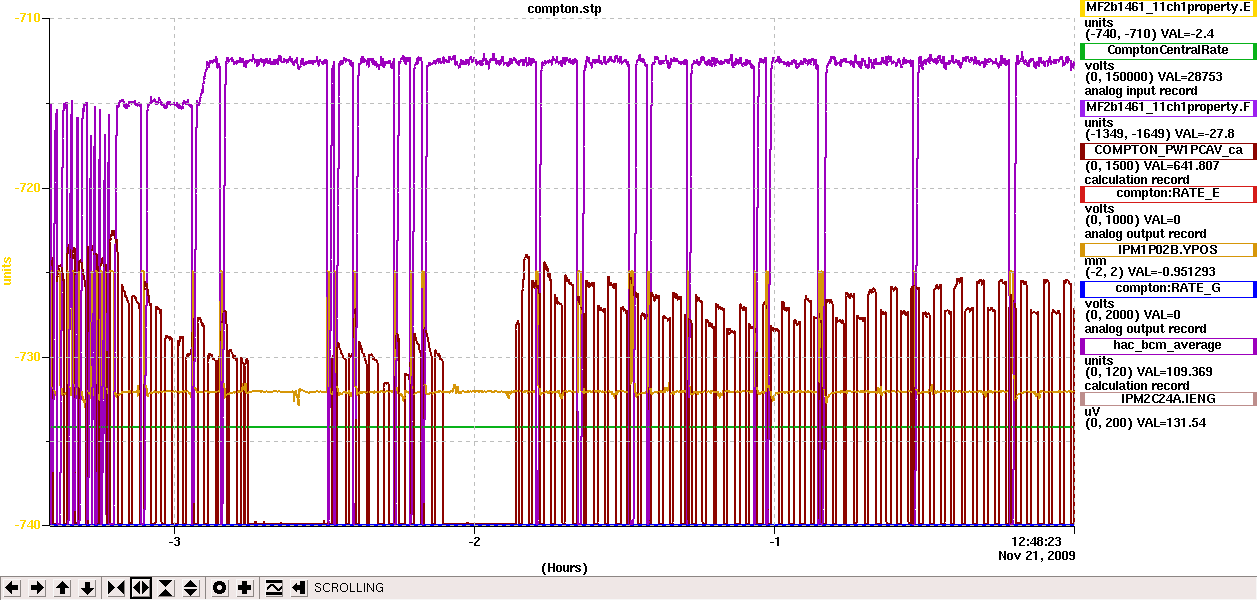Image resolution: width=1257 pixels, height=600 pixels.
Task: Select the compton:RATE_G legend entry
Action: pos(1167,288)
